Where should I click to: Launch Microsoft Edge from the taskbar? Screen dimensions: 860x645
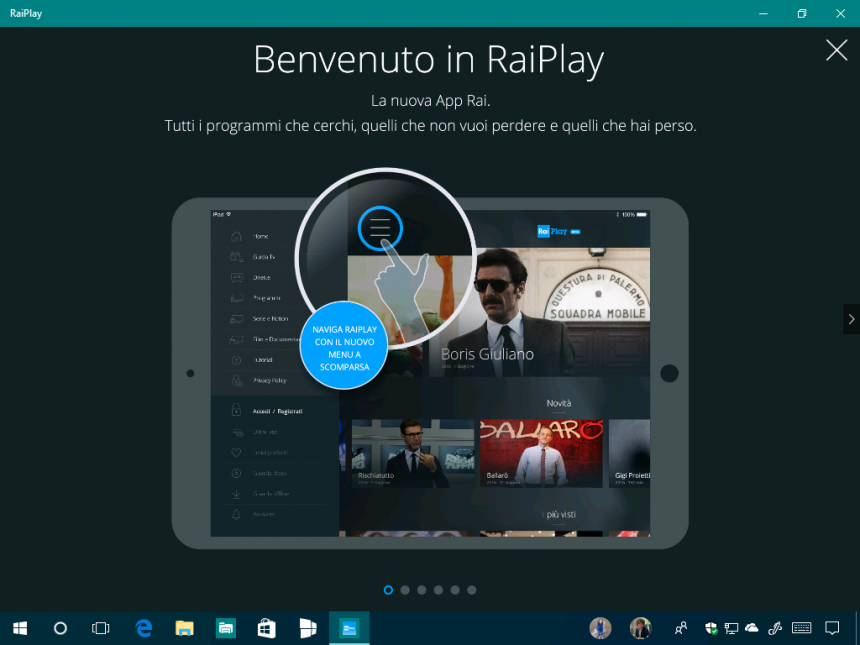tap(144, 628)
